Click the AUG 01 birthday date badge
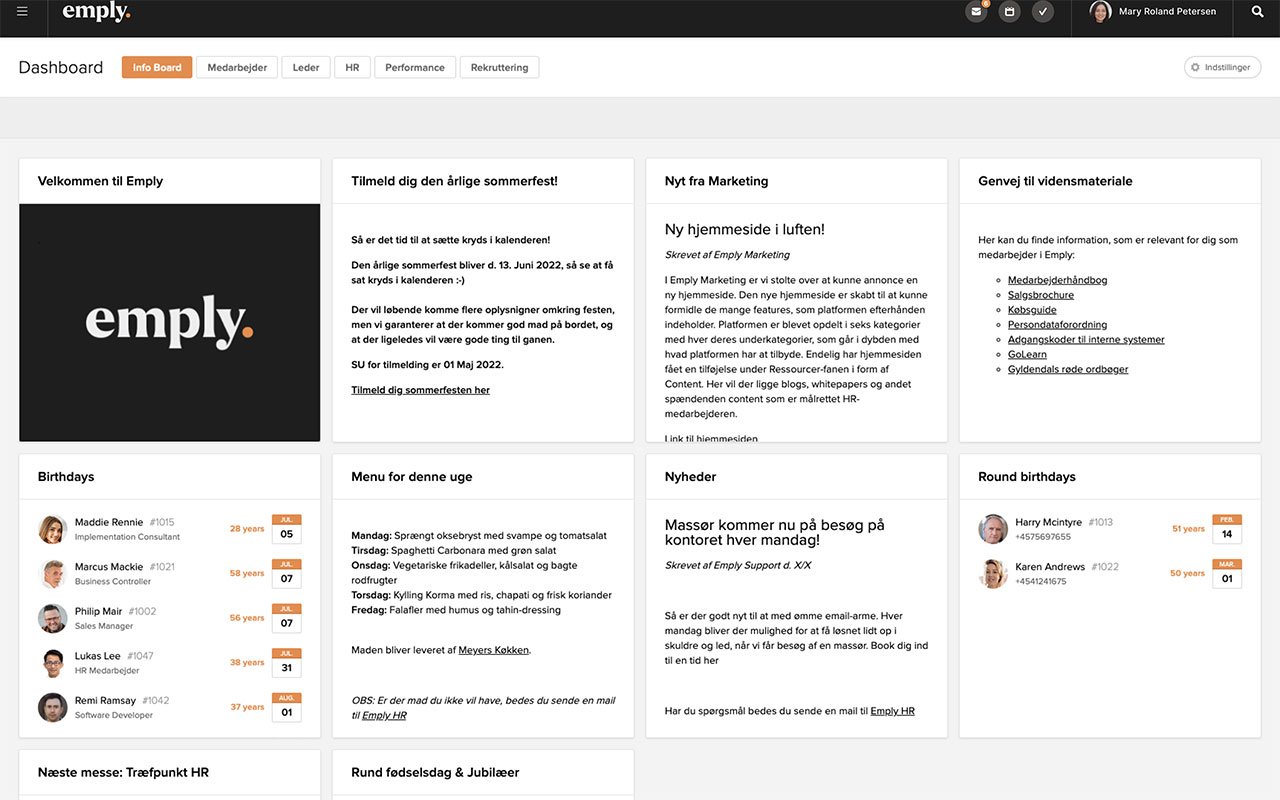The height and width of the screenshot is (800, 1280). pos(286,707)
